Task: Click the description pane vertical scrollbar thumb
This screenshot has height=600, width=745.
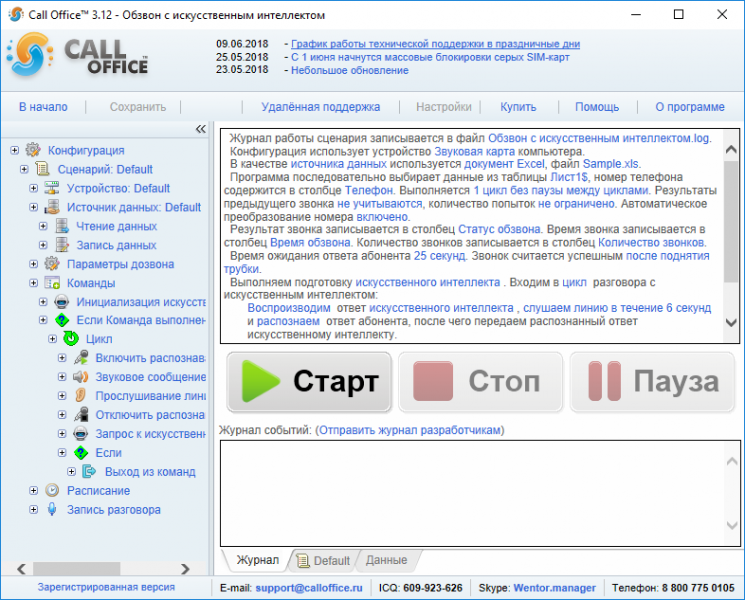Action: [x=731, y=221]
